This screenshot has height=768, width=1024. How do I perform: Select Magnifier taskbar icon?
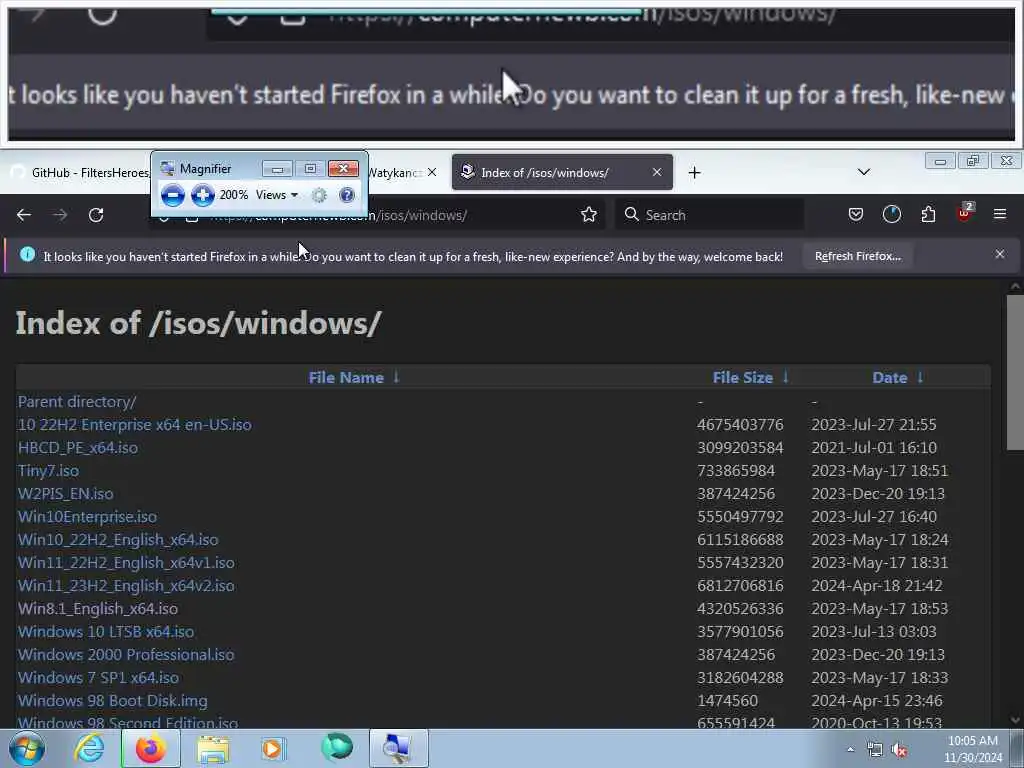point(398,748)
